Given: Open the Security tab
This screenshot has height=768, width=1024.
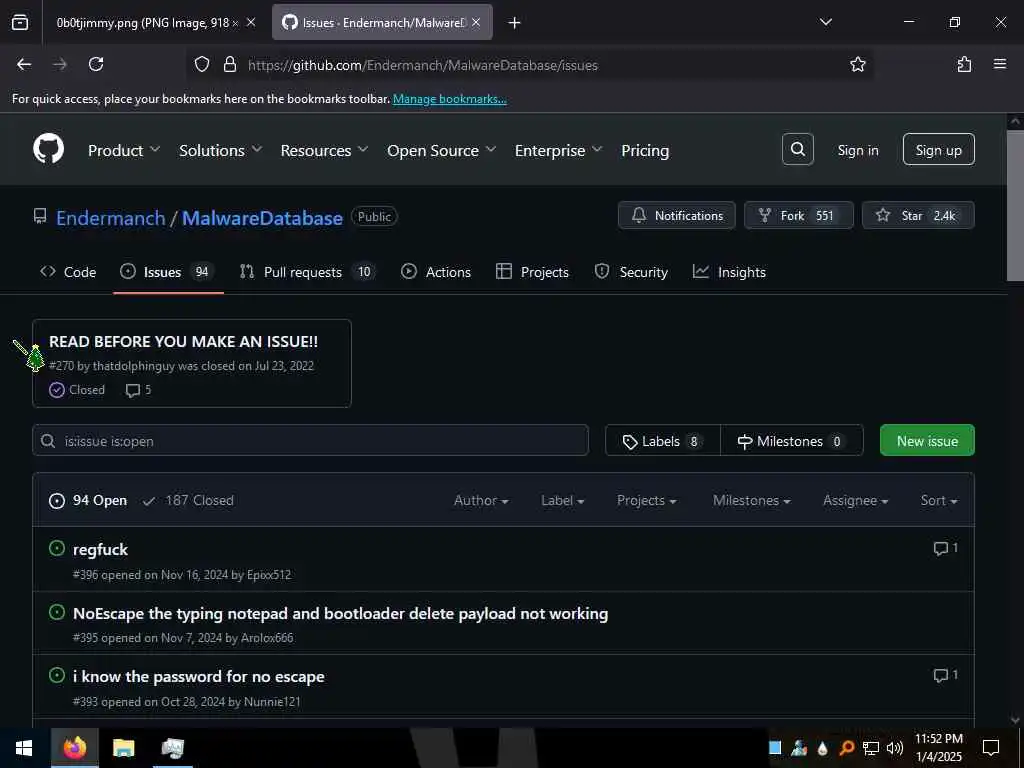Looking at the screenshot, I should point(631,272).
